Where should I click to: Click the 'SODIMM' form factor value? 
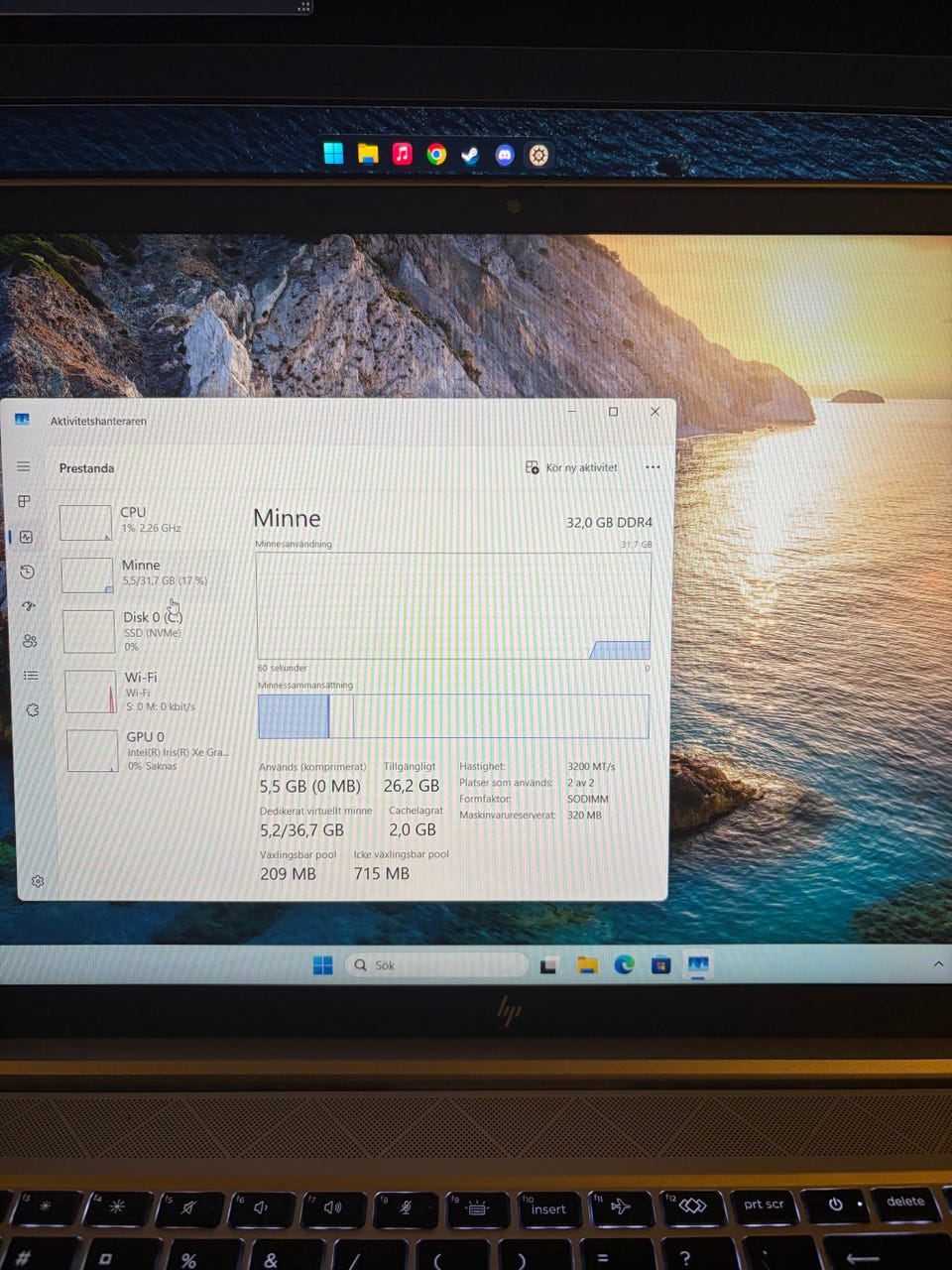588,799
